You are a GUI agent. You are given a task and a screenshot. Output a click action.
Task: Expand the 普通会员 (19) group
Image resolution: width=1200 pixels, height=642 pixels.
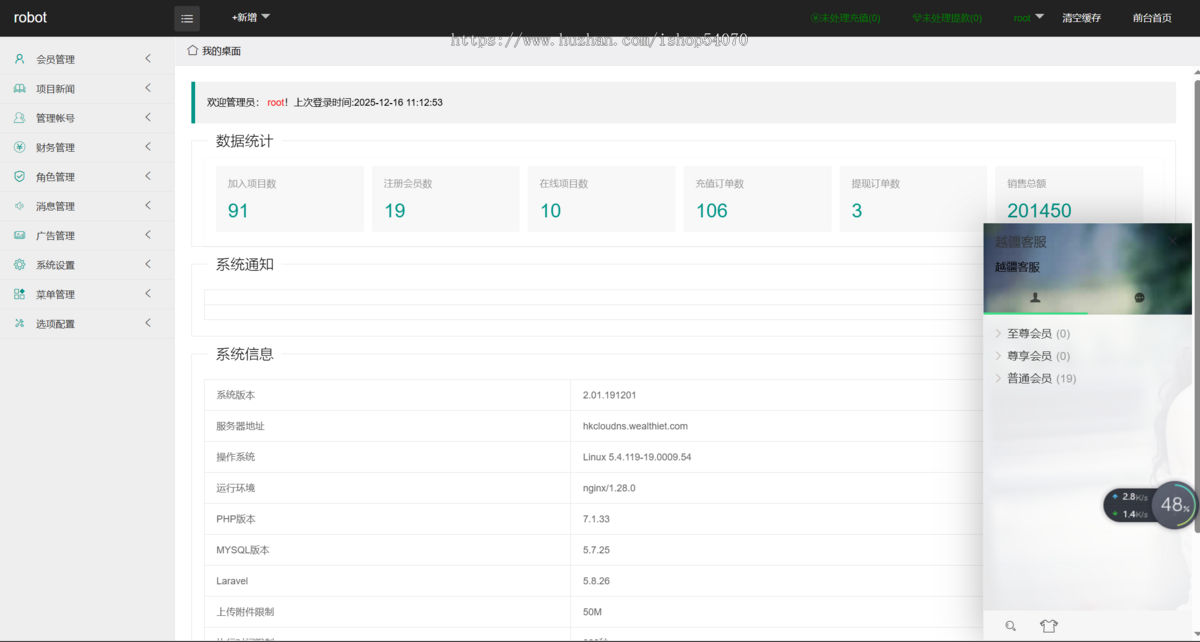click(x=1035, y=378)
